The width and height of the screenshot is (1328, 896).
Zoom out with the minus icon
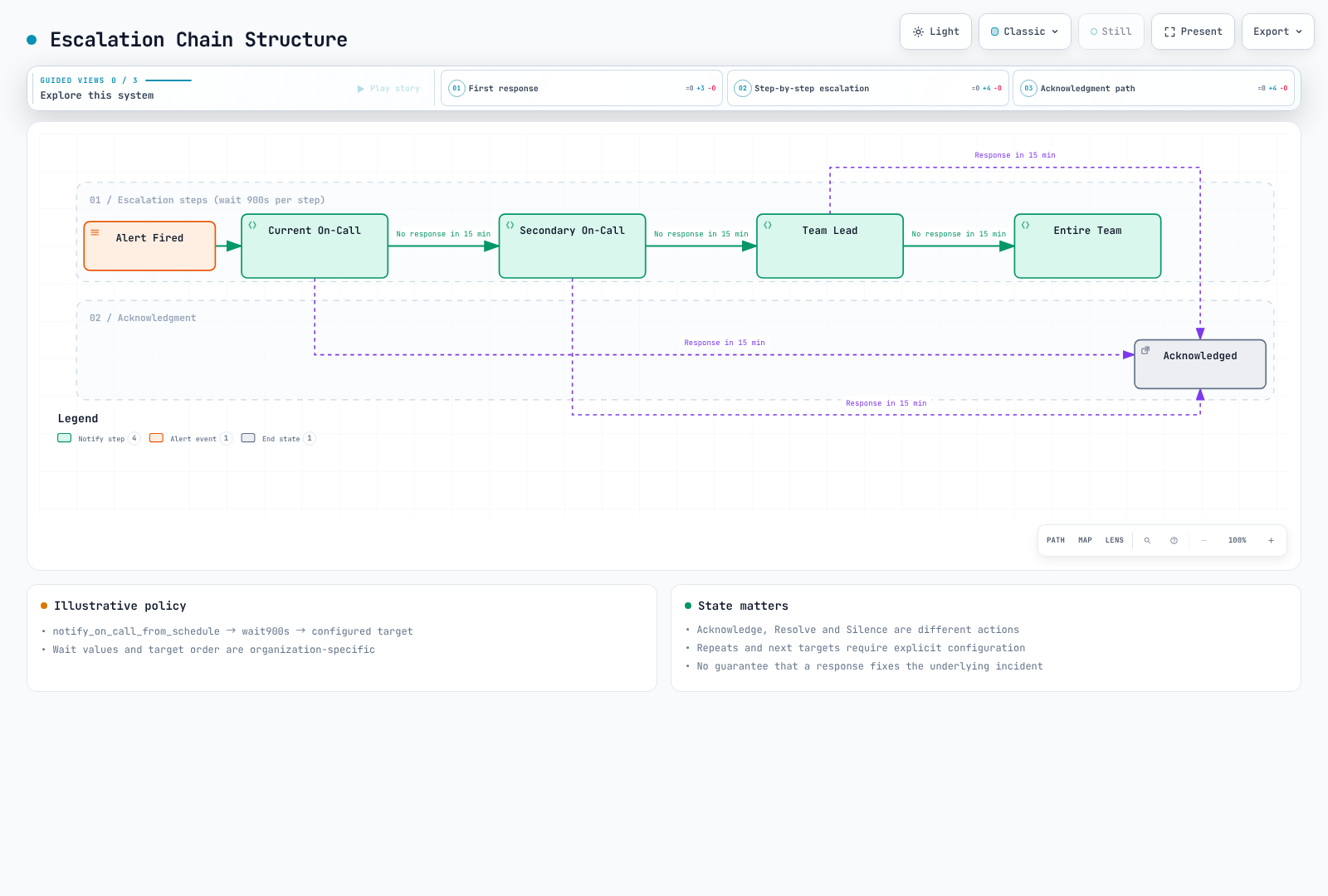[1203, 540]
